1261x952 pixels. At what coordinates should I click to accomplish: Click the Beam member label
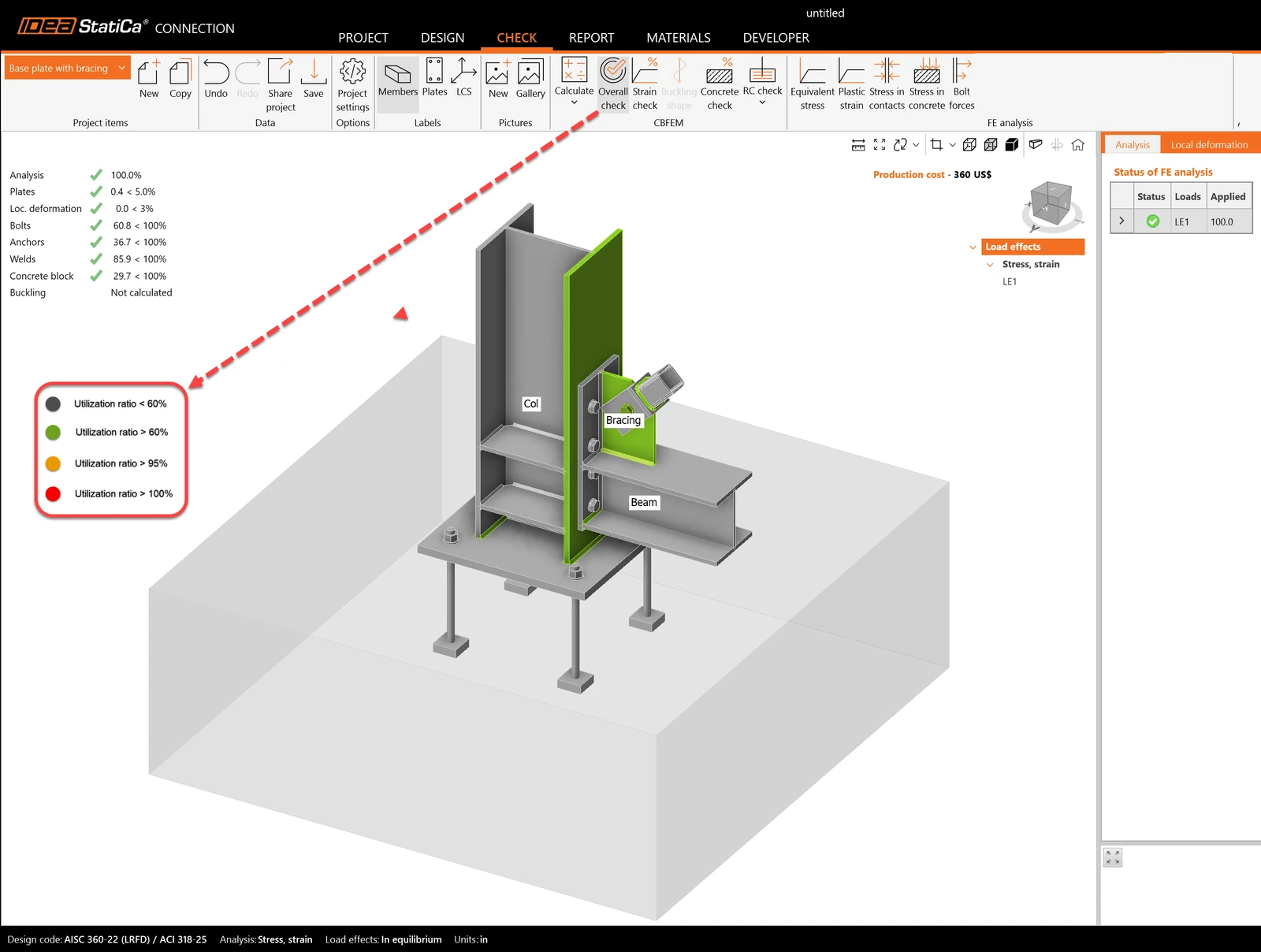click(644, 502)
